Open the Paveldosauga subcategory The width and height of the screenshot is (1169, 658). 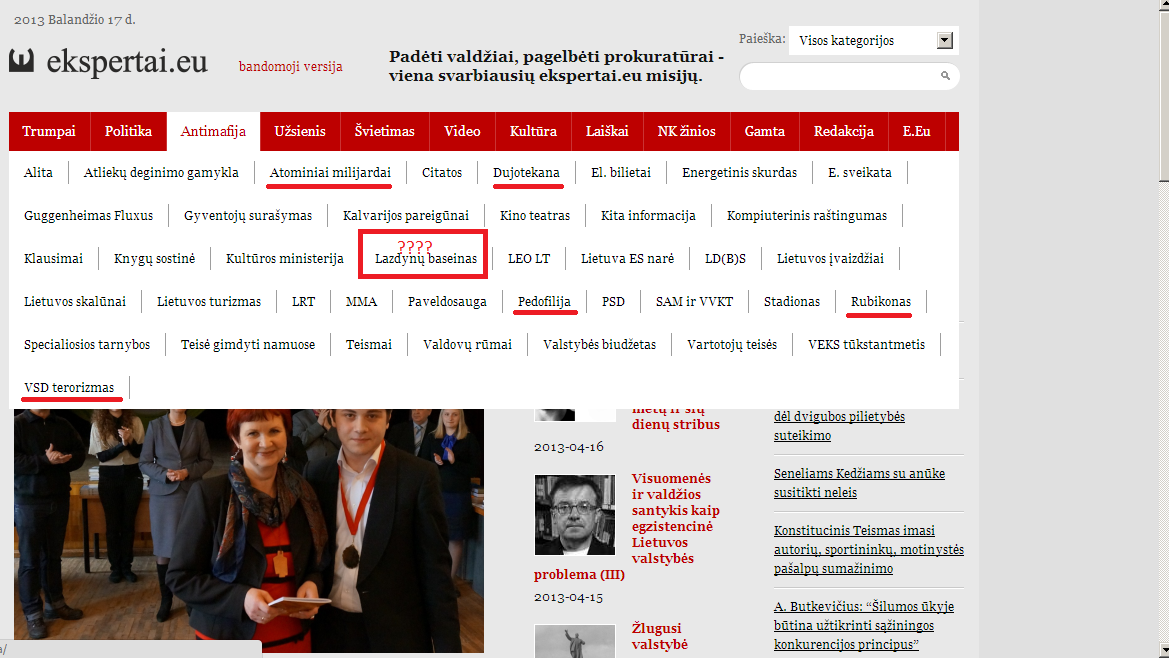point(447,302)
